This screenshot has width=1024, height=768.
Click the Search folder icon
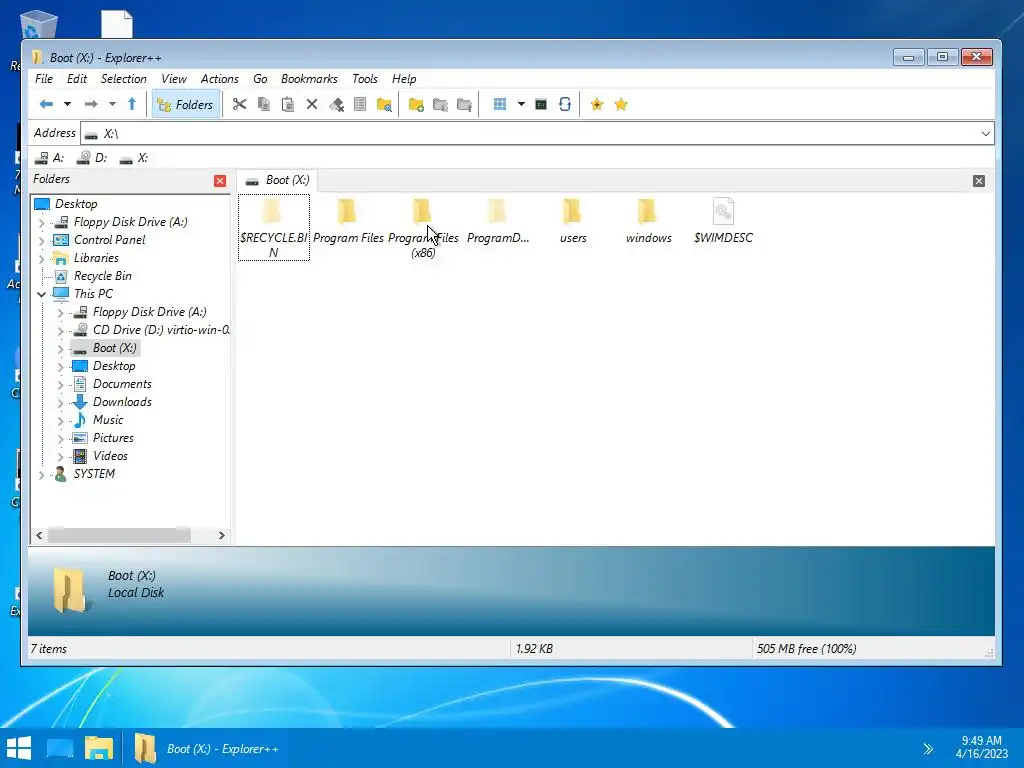click(384, 104)
